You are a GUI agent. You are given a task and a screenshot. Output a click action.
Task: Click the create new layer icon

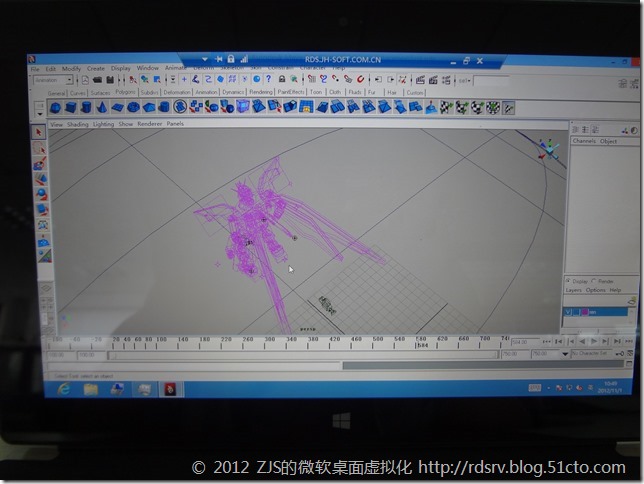[x=632, y=301]
